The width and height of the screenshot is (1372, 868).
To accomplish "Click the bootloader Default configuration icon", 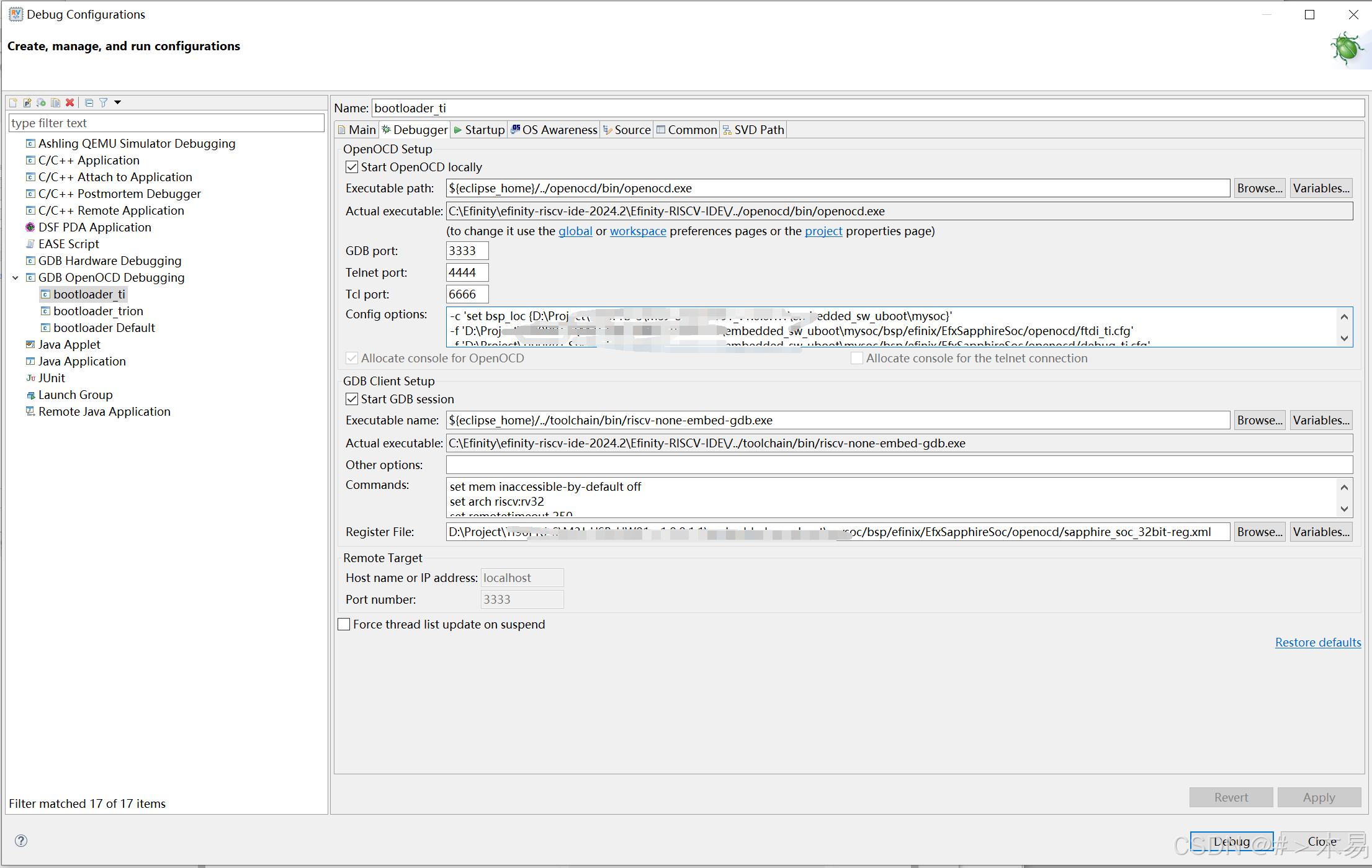I will 45,328.
